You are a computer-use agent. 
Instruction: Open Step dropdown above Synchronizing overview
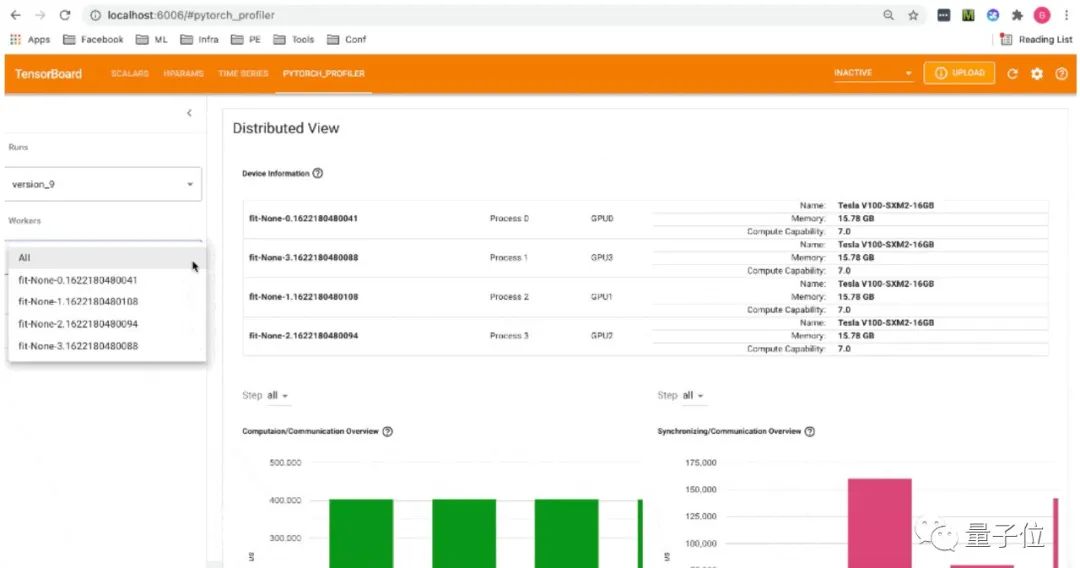(692, 396)
